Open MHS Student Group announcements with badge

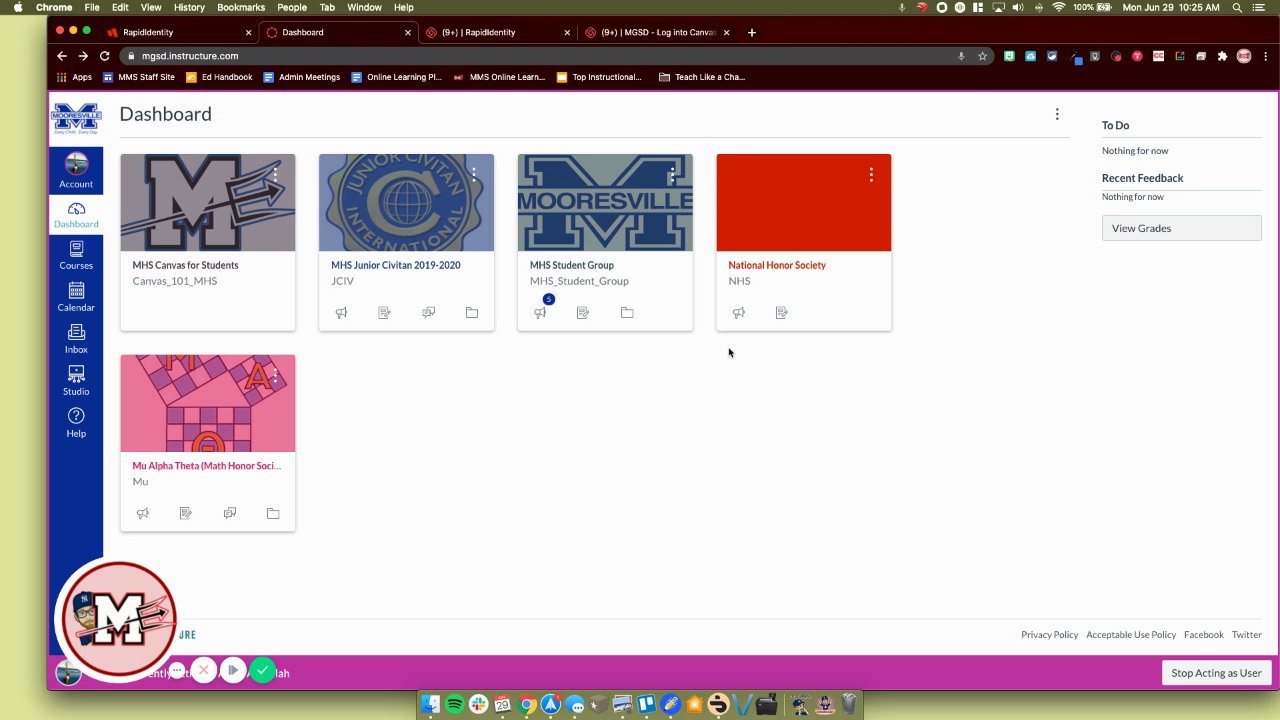coord(540,313)
